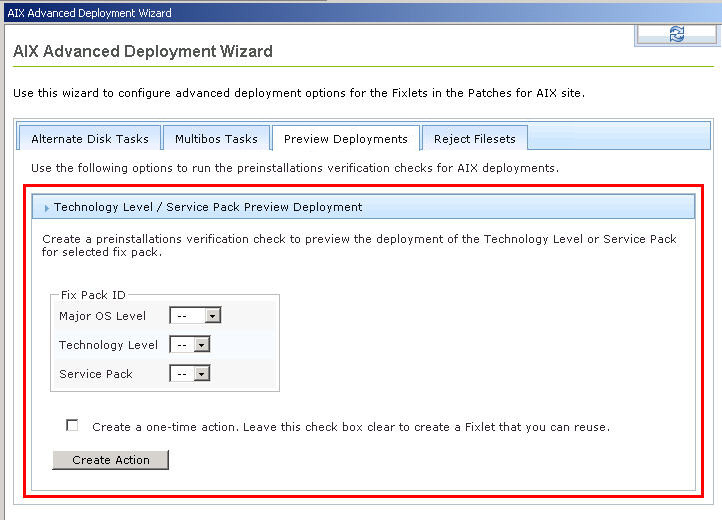The image size is (722, 520).
Task: Click the AIX Advanced Deployment Wizard heading
Action: (143, 51)
